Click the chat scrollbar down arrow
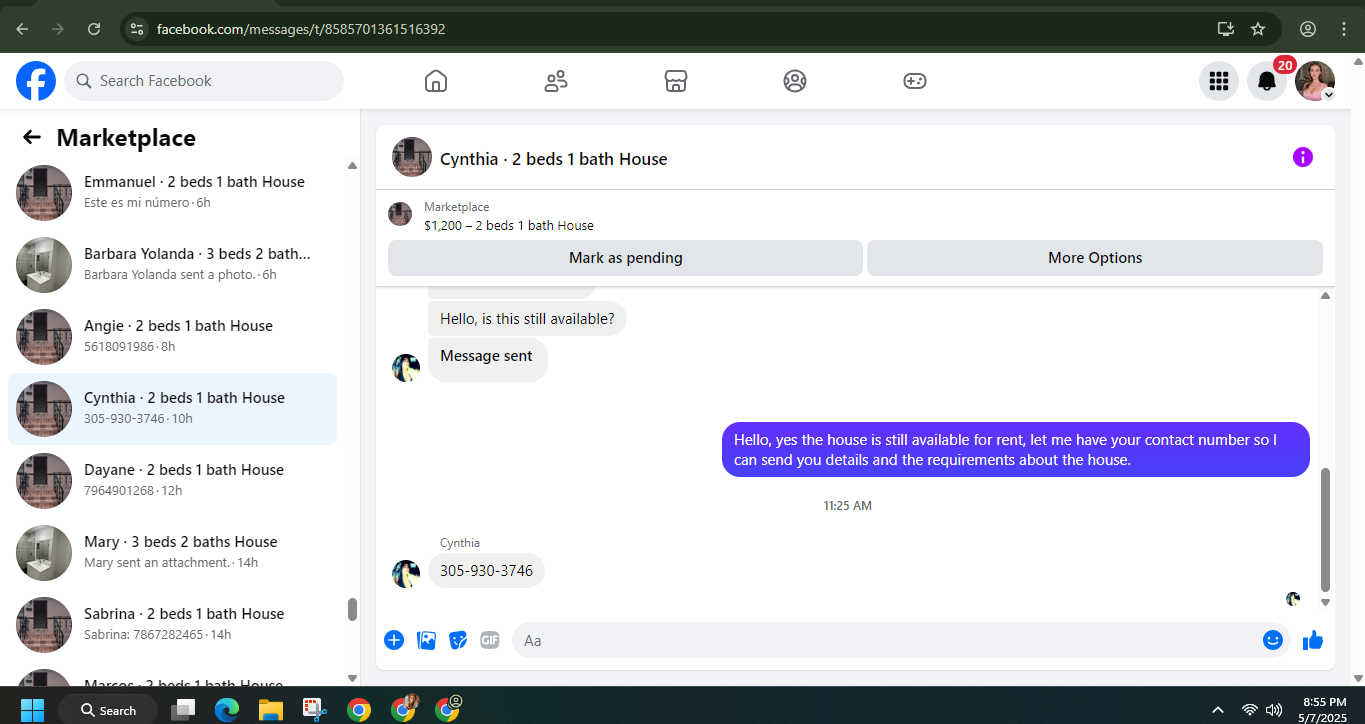This screenshot has width=1365, height=724. point(1326,603)
